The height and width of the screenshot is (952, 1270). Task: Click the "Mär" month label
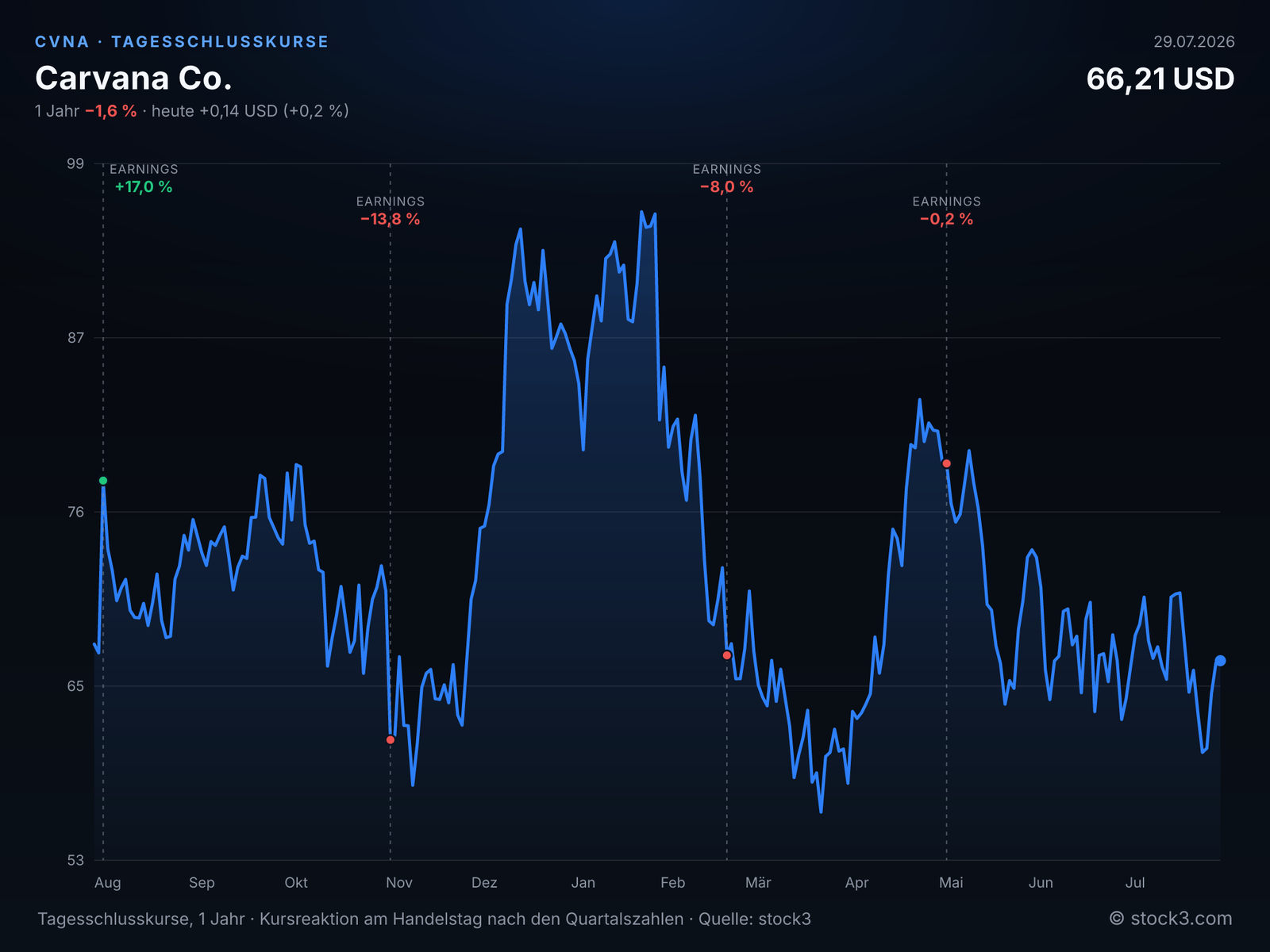point(758,883)
